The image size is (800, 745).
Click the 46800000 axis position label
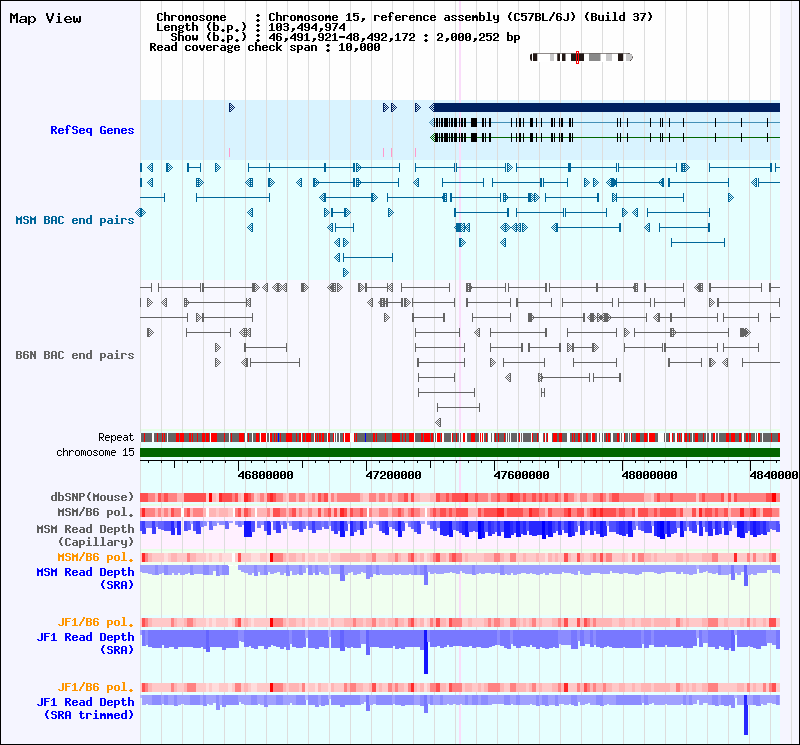[266, 475]
